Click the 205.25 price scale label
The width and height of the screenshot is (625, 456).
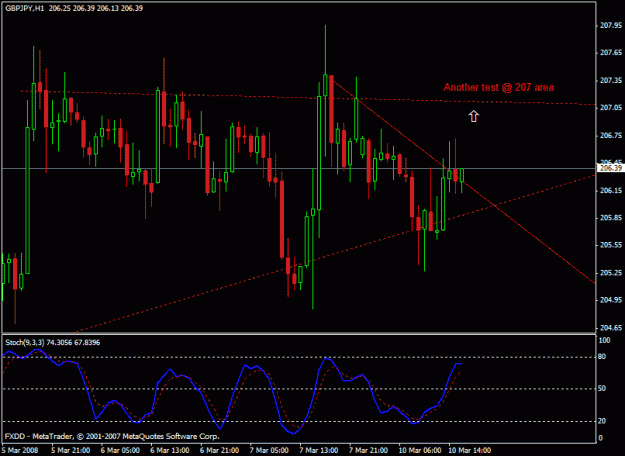coord(610,273)
